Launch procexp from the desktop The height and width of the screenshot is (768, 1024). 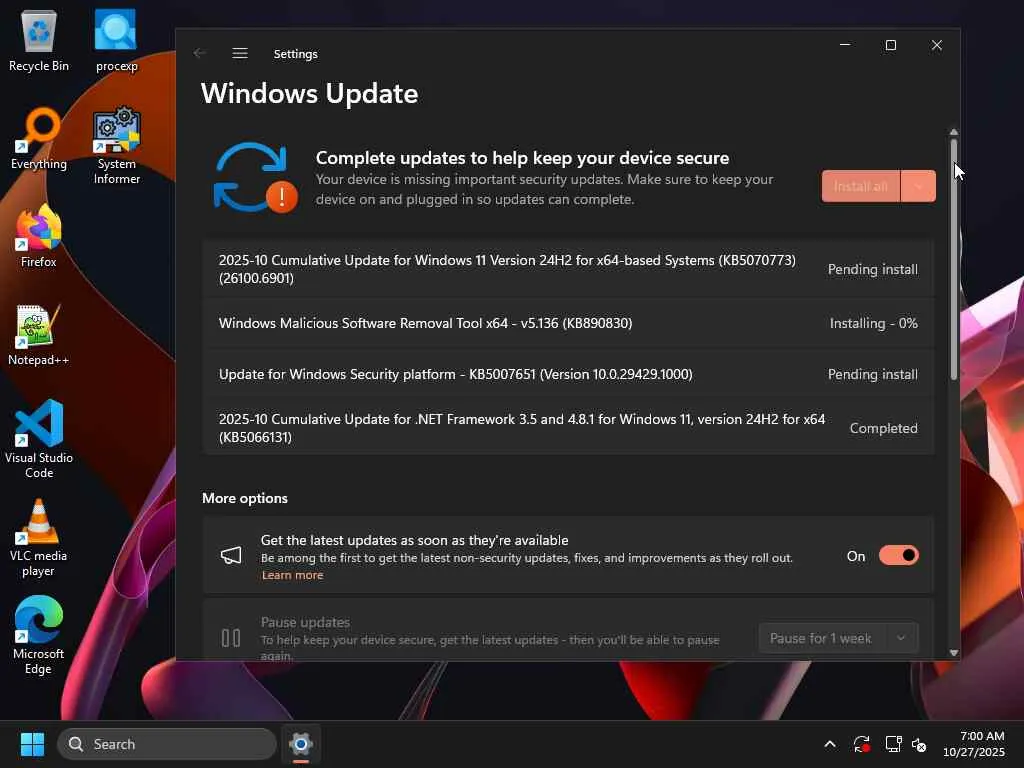[116, 40]
